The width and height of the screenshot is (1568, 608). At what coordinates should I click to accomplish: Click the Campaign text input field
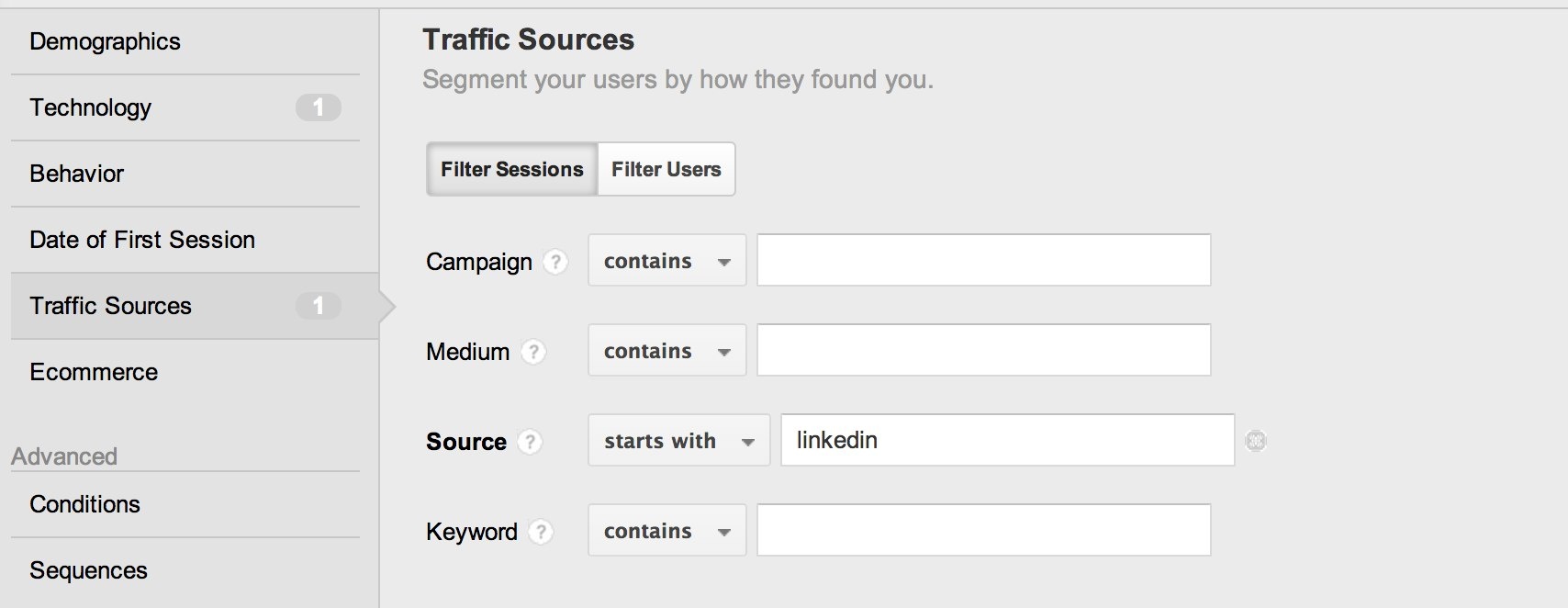pos(983,261)
